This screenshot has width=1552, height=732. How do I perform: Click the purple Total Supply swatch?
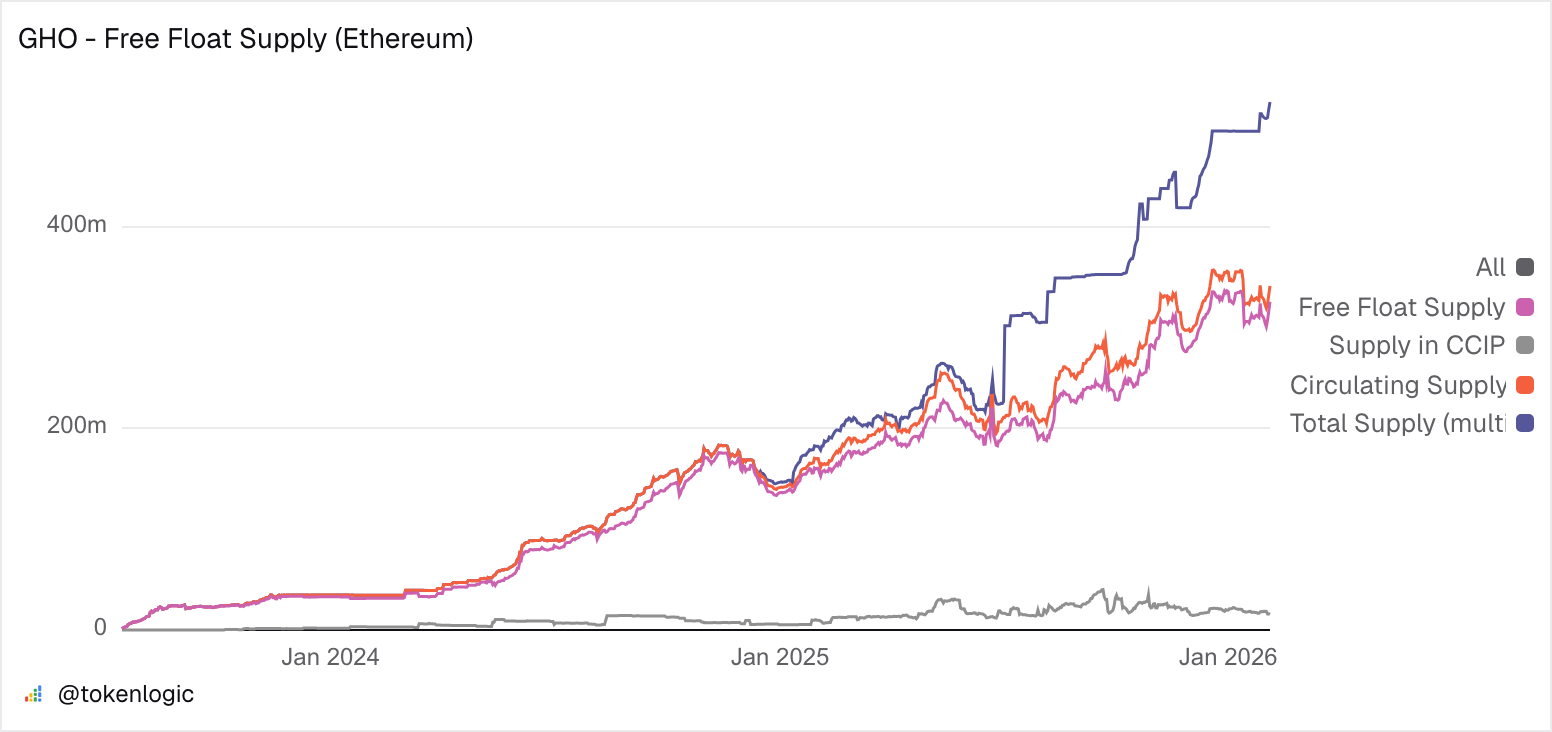[x=1525, y=423]
